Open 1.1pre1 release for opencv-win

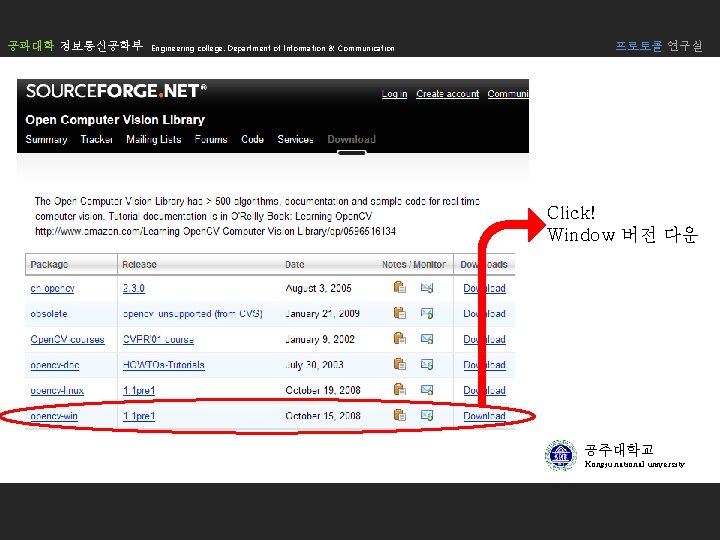tap(139, 416)
